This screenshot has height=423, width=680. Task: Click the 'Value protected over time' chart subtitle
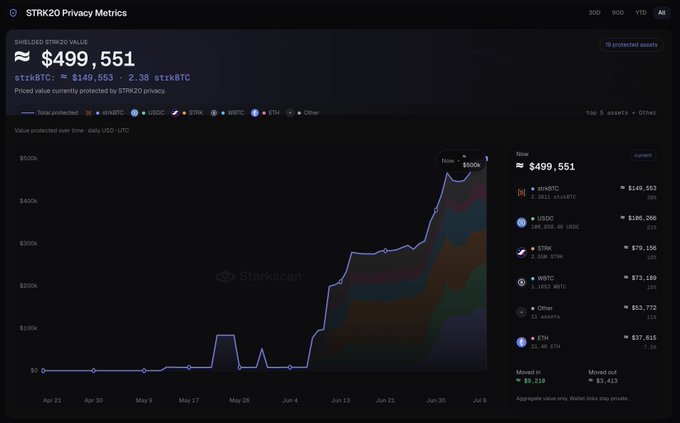(72, 131)
